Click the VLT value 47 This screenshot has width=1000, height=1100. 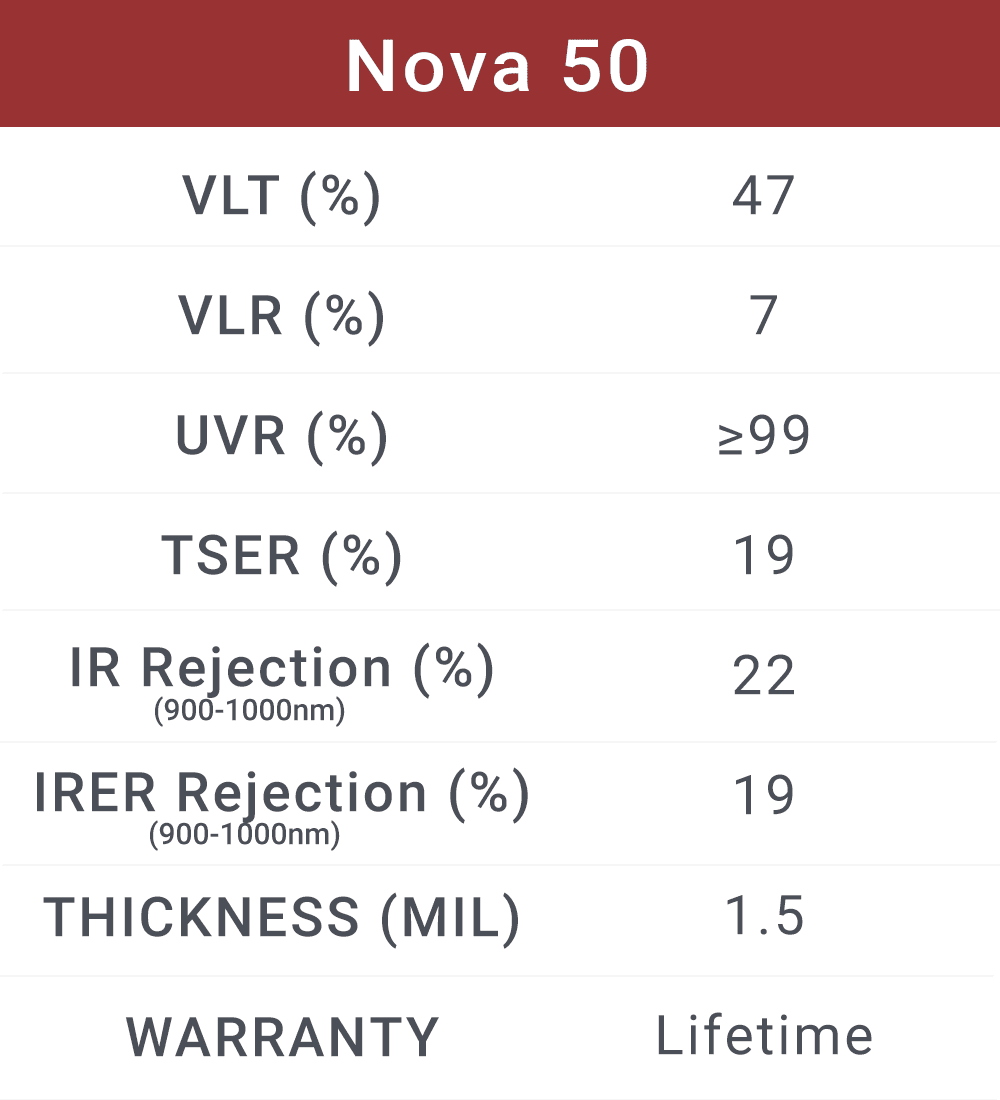coord(763,195)
